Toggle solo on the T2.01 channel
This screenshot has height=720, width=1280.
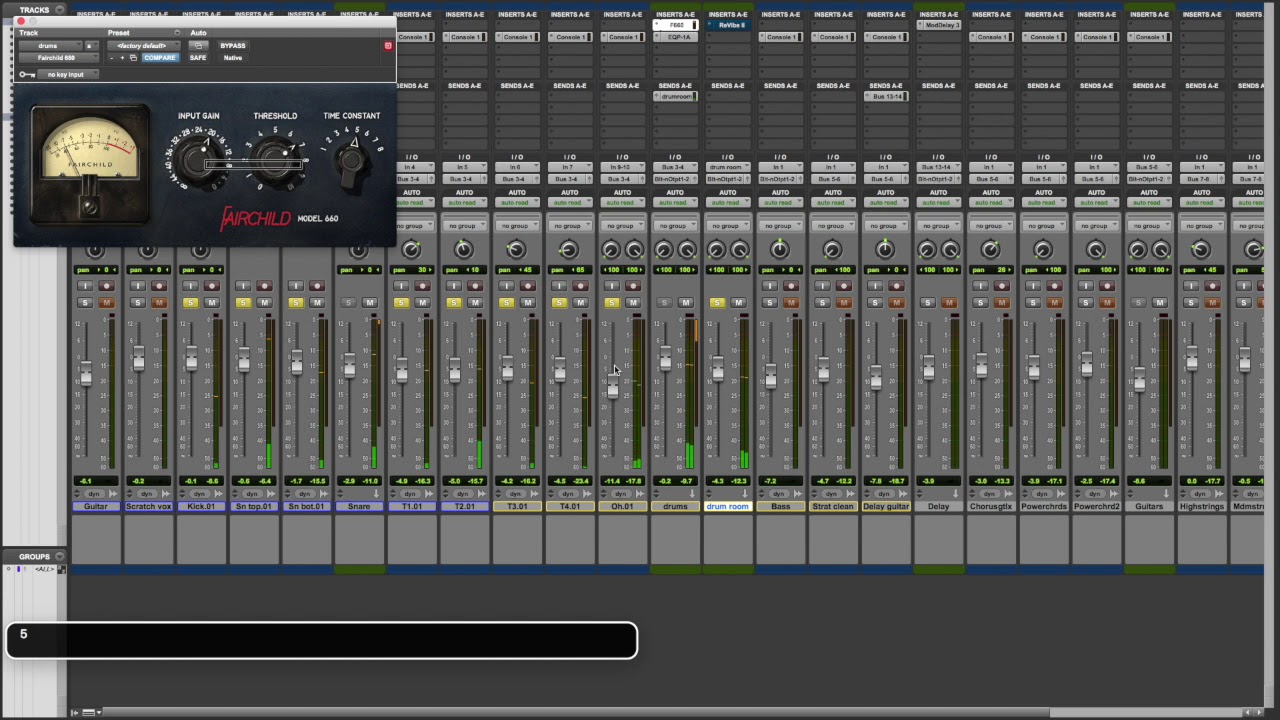point(454,303)
